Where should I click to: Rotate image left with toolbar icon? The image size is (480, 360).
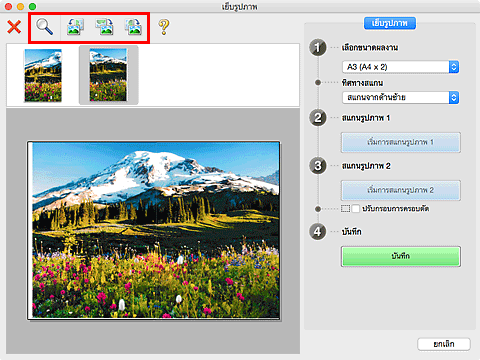coord(75,27)
